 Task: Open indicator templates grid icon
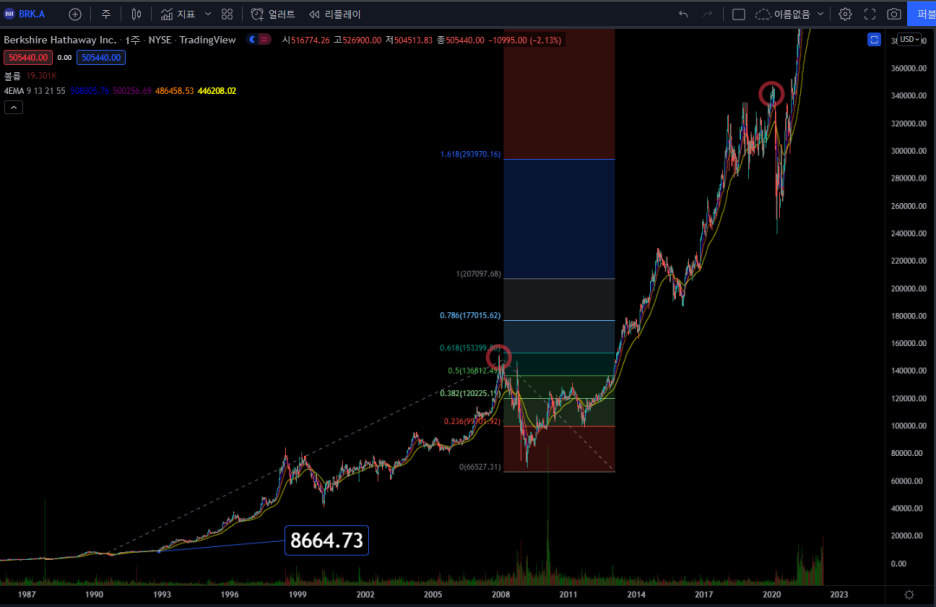227,14
